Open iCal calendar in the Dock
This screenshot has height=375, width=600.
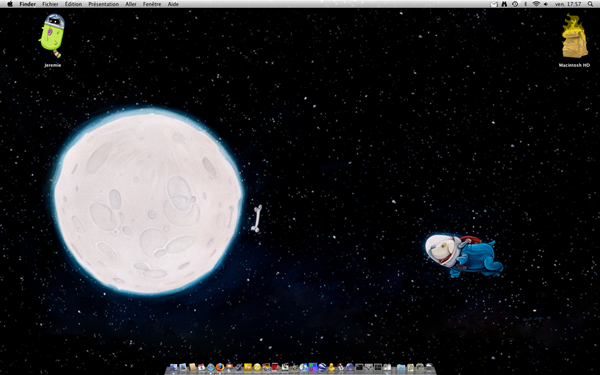(201, 367)
